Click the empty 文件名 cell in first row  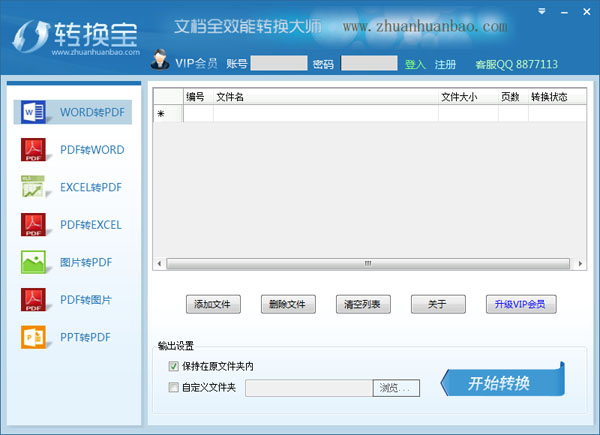click(326, 113)
